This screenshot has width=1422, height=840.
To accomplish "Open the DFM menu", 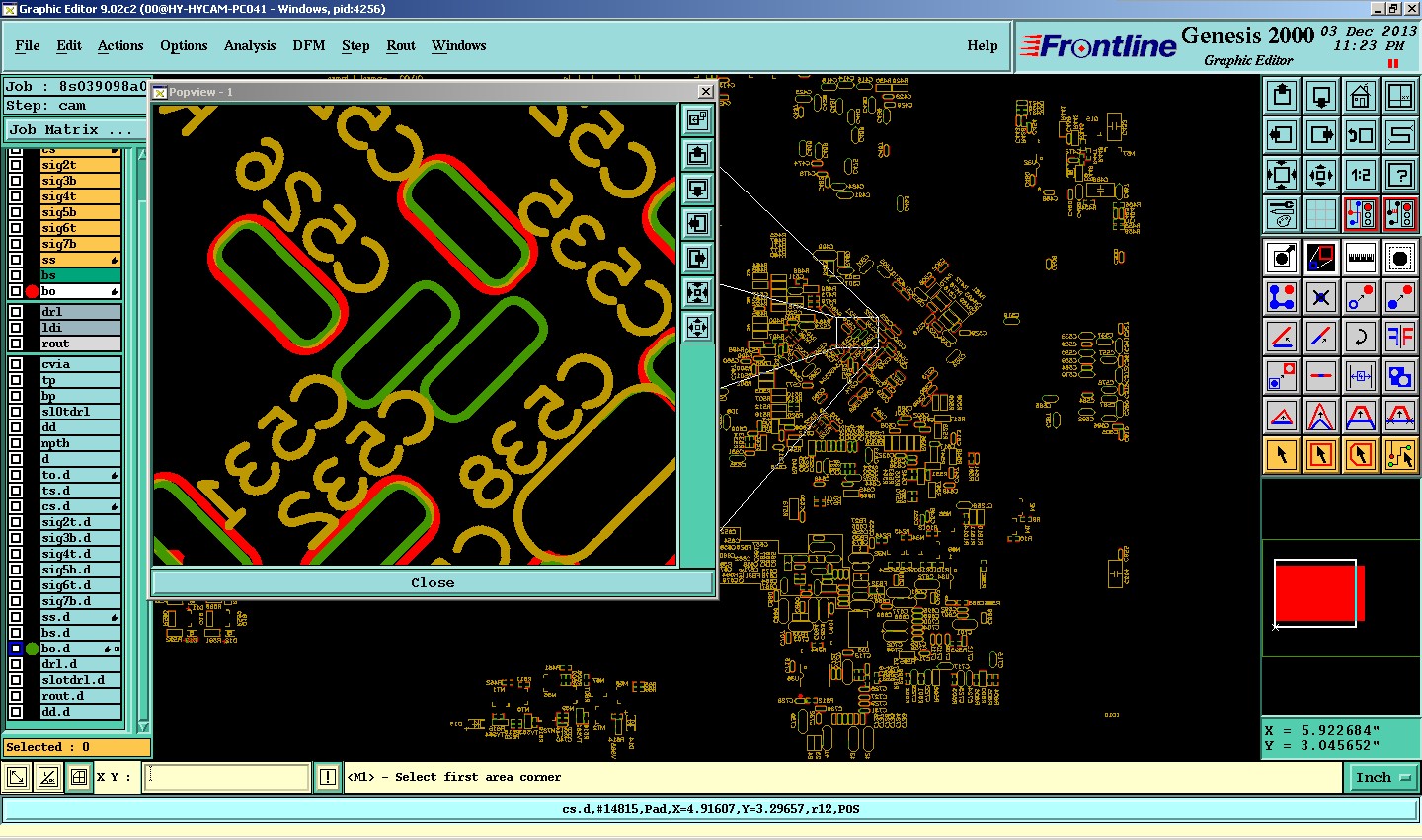I will 309,45.
